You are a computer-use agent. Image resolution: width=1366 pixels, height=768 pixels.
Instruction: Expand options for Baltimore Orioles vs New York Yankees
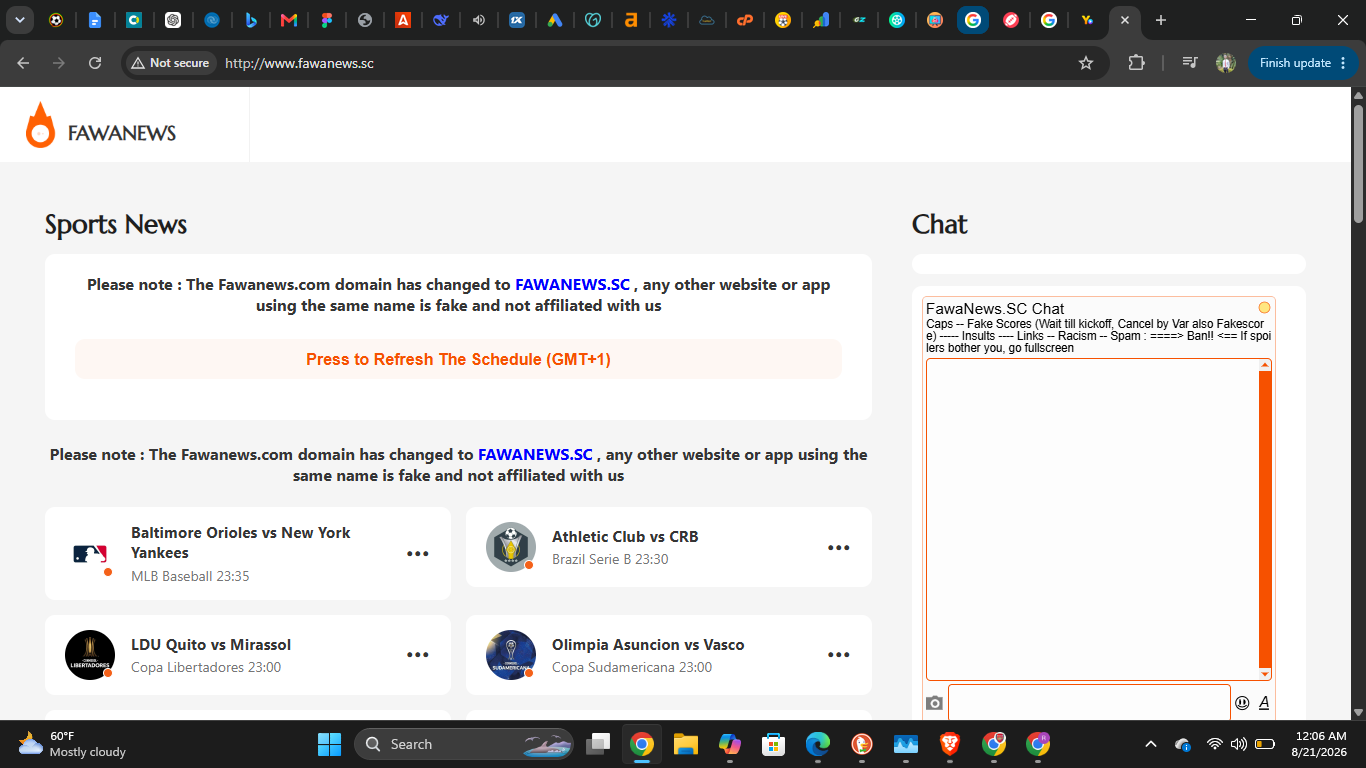click(418, 554)
